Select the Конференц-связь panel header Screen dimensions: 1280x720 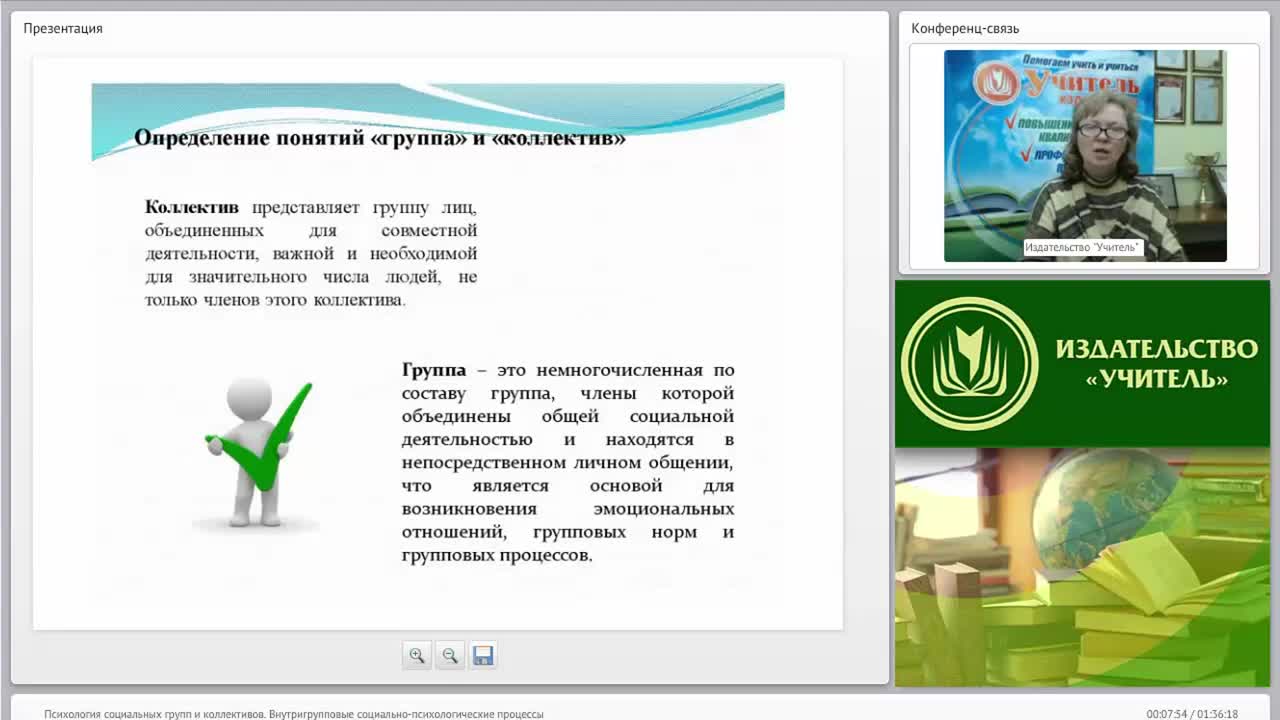click(x=965, y=28)
